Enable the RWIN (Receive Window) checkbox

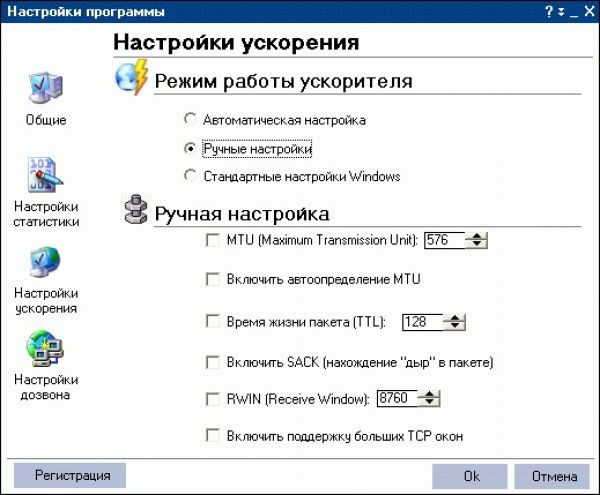pyautogui.click(x=212, y=399)
